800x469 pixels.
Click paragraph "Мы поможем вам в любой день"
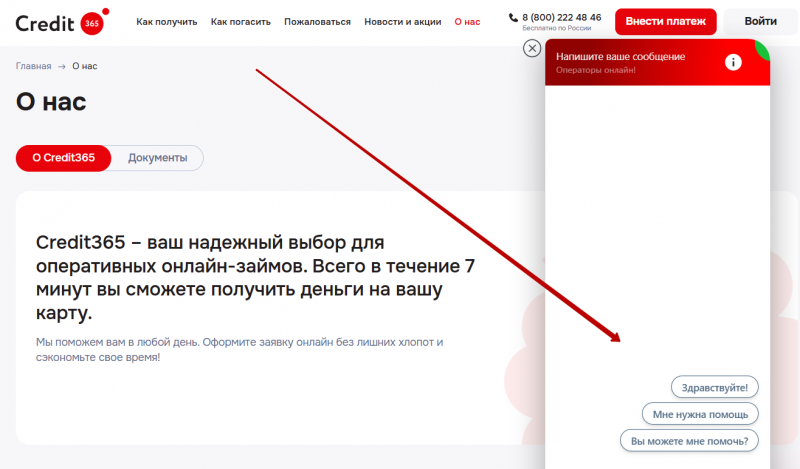point(239,350)
